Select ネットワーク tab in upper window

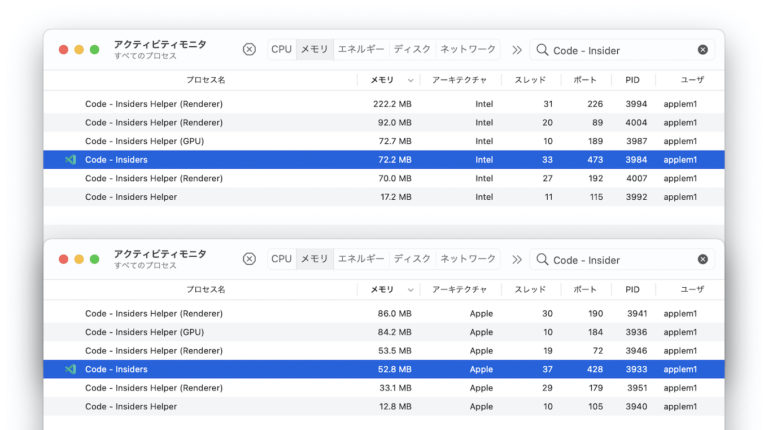point(467,49)
